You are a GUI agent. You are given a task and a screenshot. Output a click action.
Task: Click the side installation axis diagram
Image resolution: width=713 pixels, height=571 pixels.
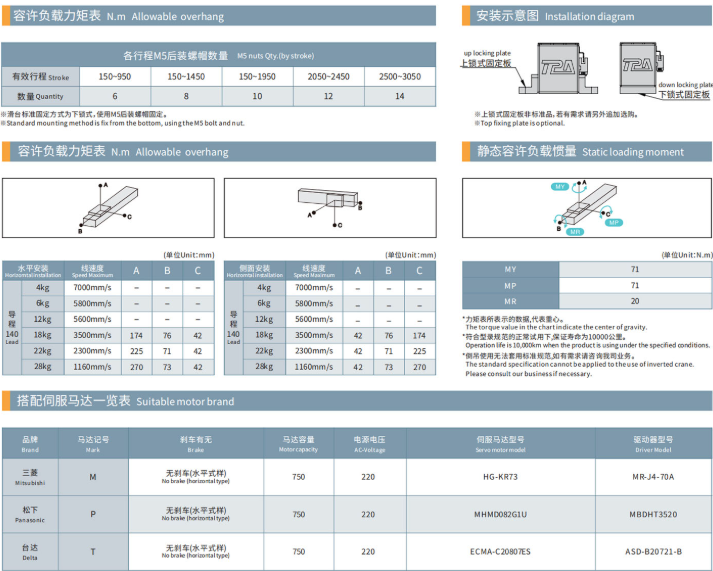[x=330, y=208]
